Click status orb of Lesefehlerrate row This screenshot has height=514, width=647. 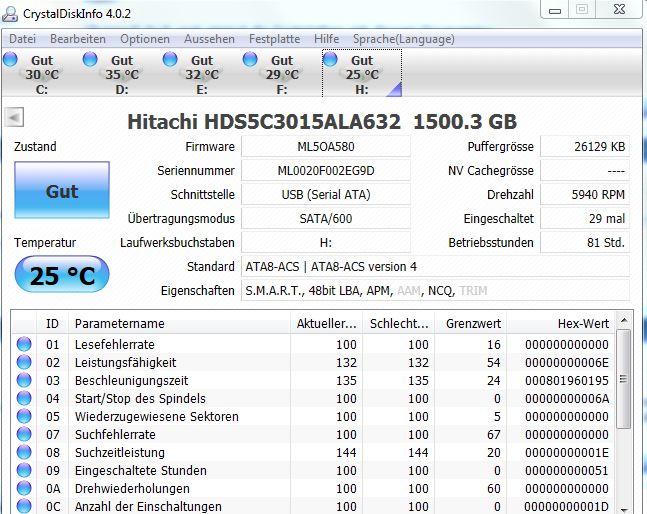(24, 344)
